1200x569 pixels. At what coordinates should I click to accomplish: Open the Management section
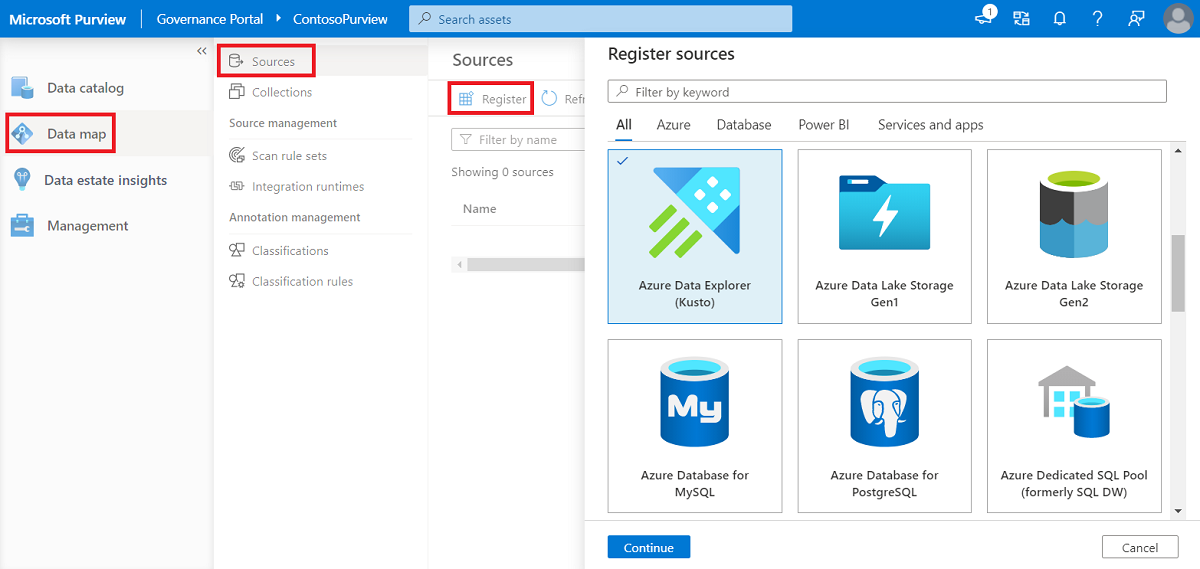tap(88, 226)
